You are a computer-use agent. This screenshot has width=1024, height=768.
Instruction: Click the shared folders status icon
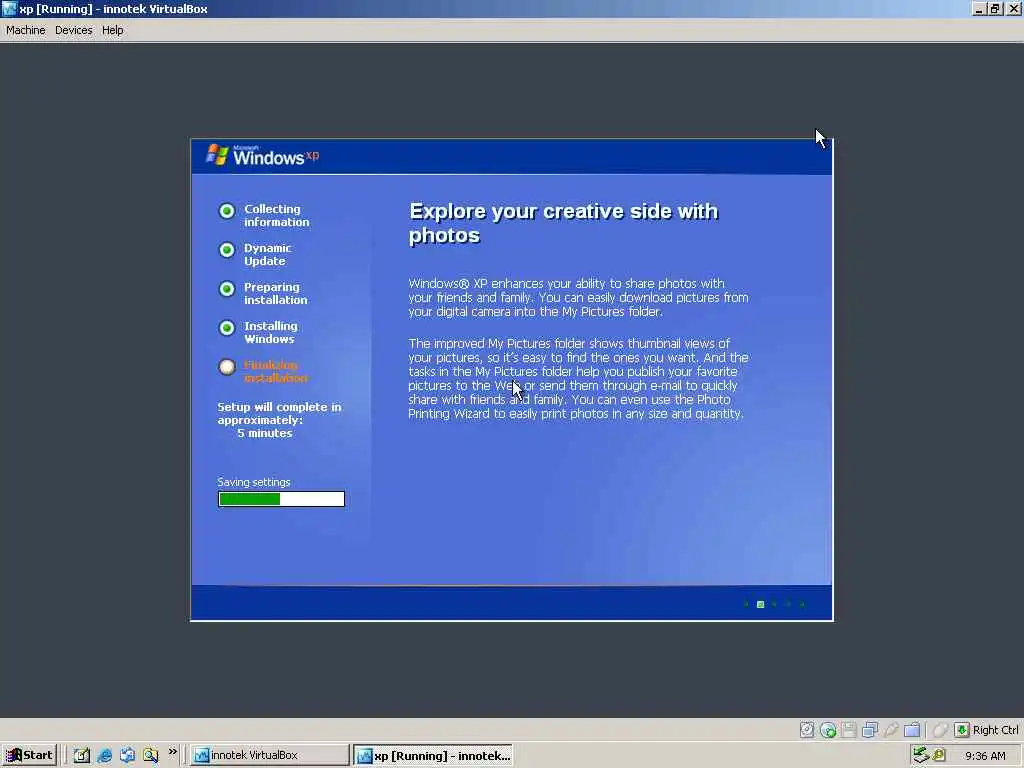click(912, 729)
